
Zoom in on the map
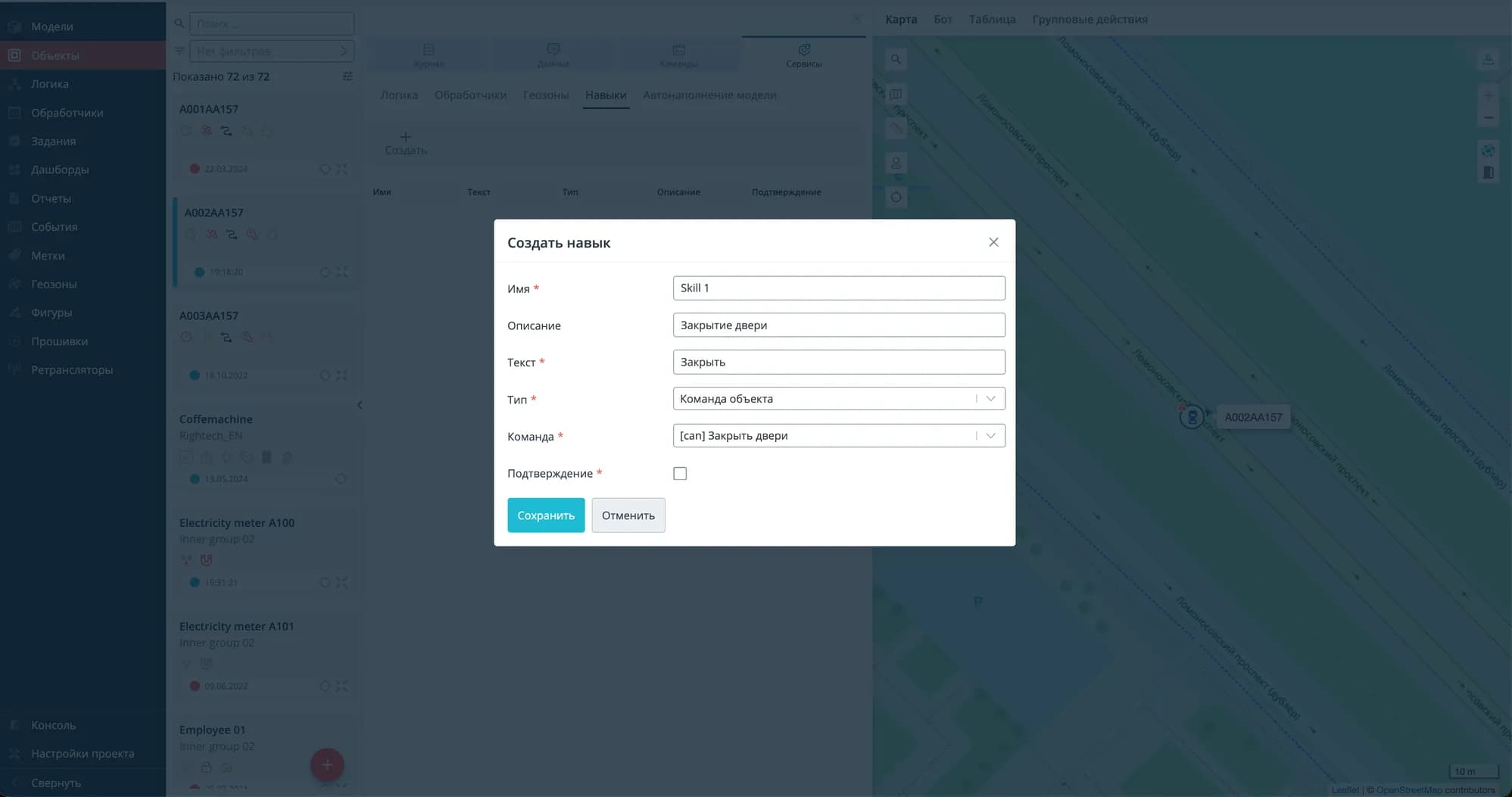[x=1488, y=95]
